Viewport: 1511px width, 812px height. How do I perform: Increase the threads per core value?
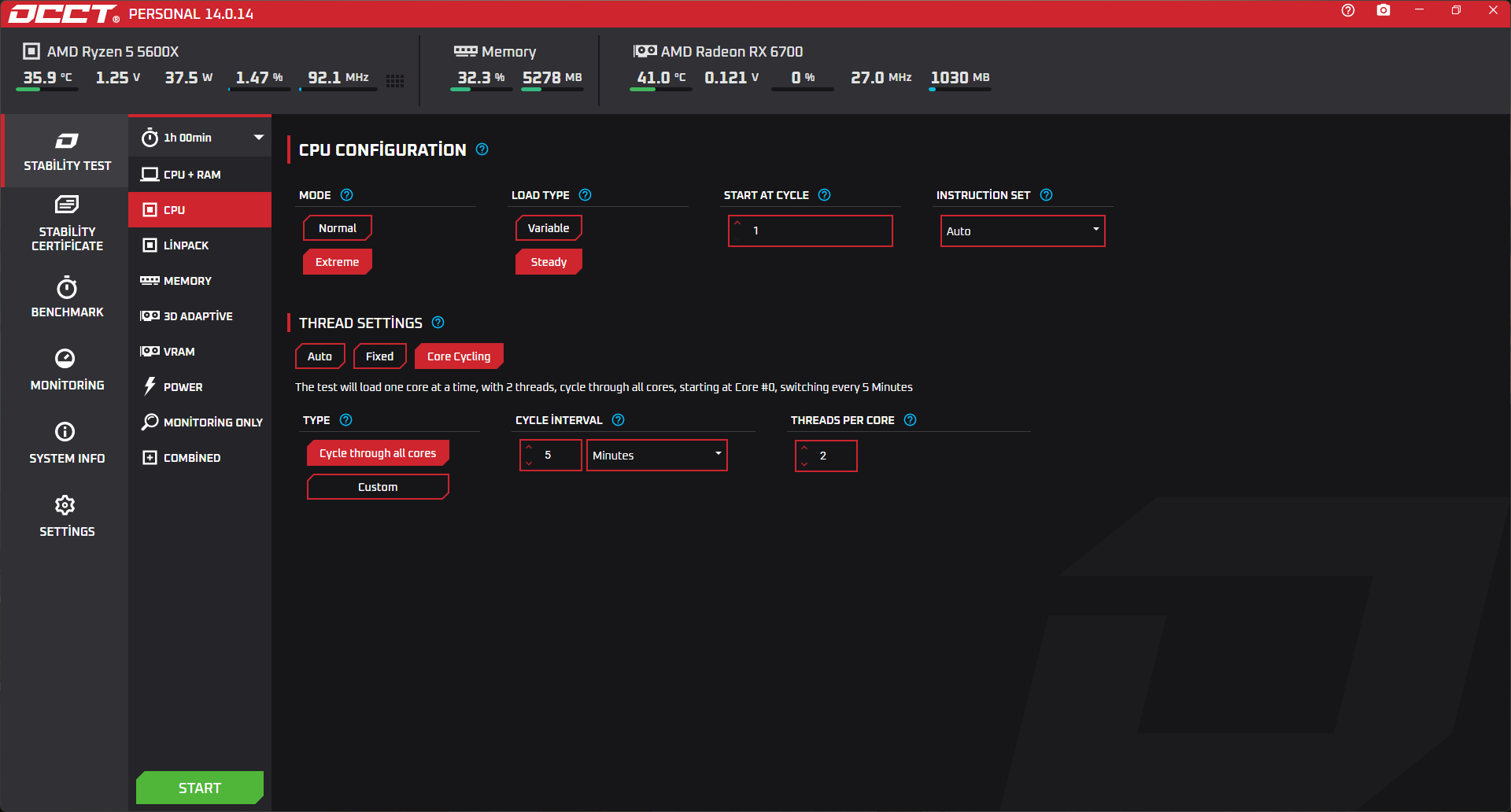point(804,447)
